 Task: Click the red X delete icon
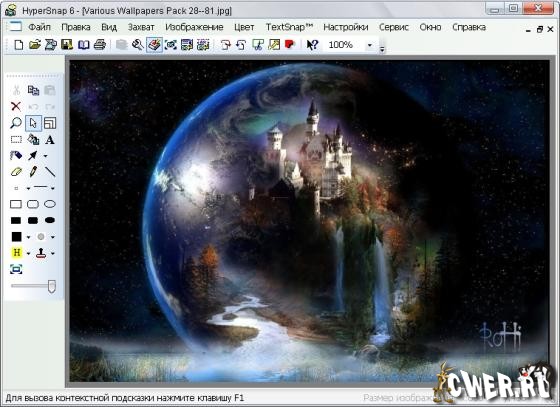16,106
